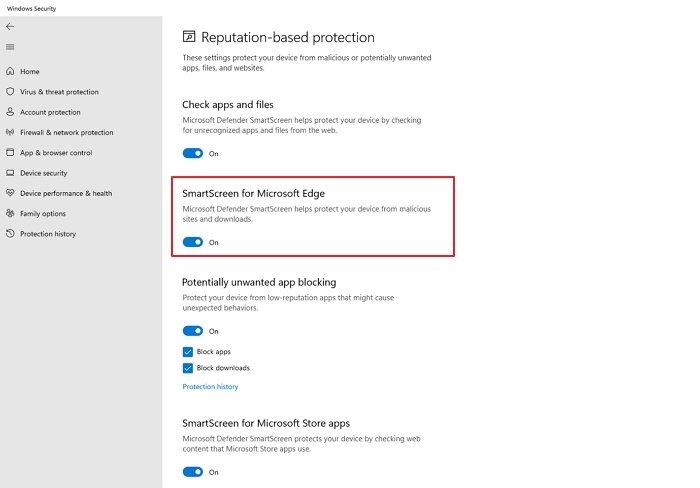Select the Device security laptop icon

coord(10,173)
